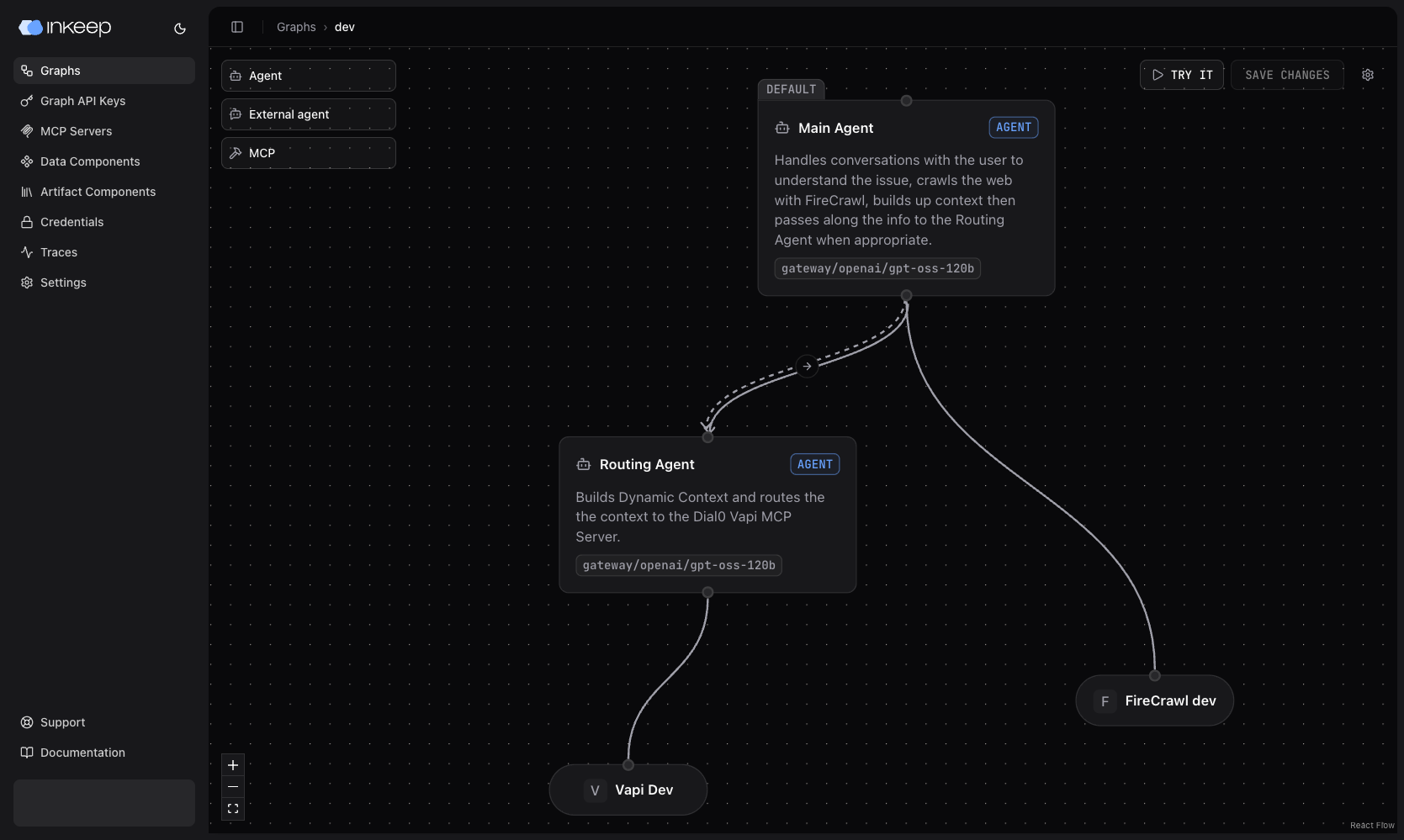Fit the graph to view using canvas controls
This screenshot has width=1404, height=840.
click(233, 808)
